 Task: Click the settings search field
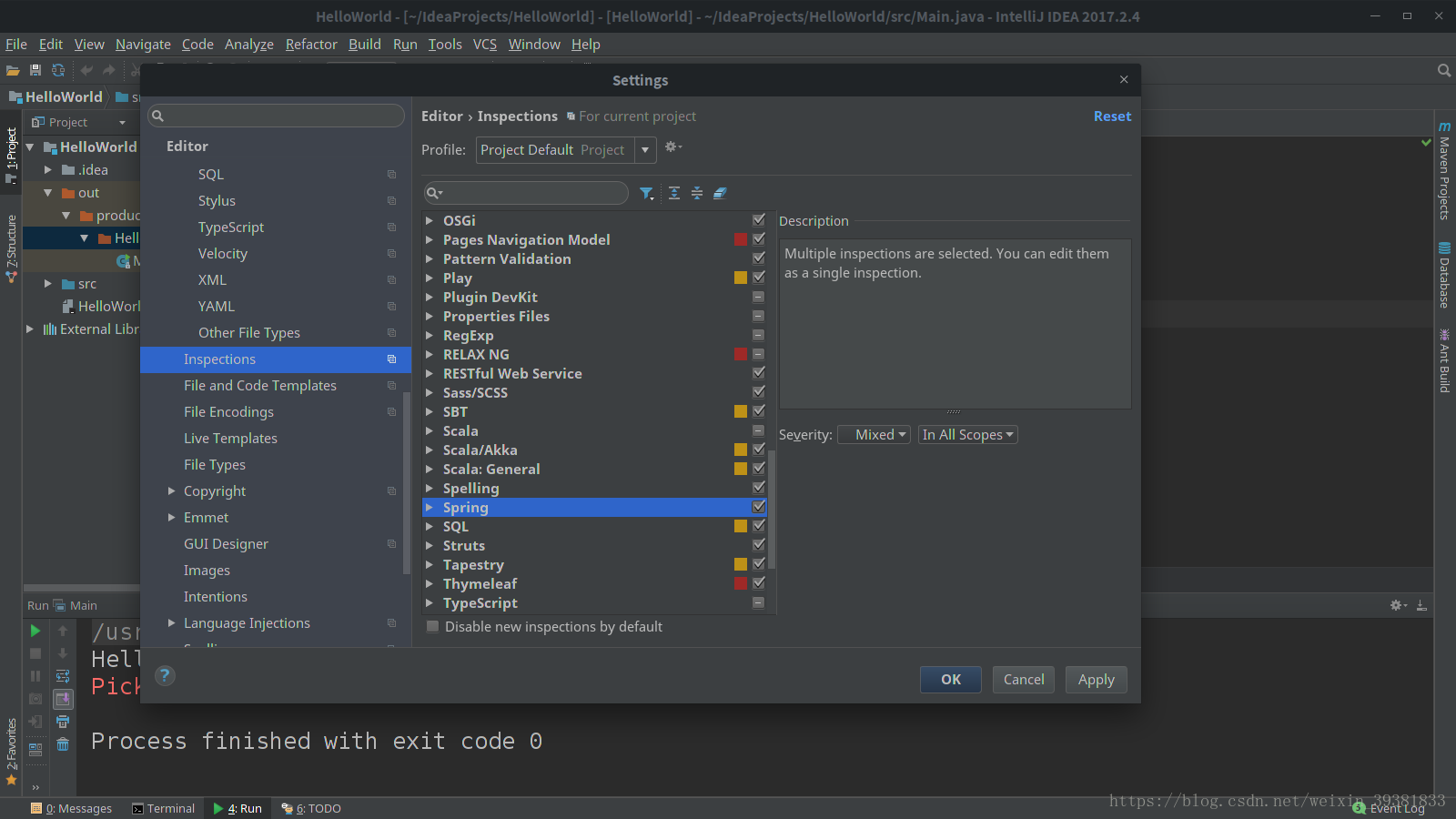coord(276,116)
